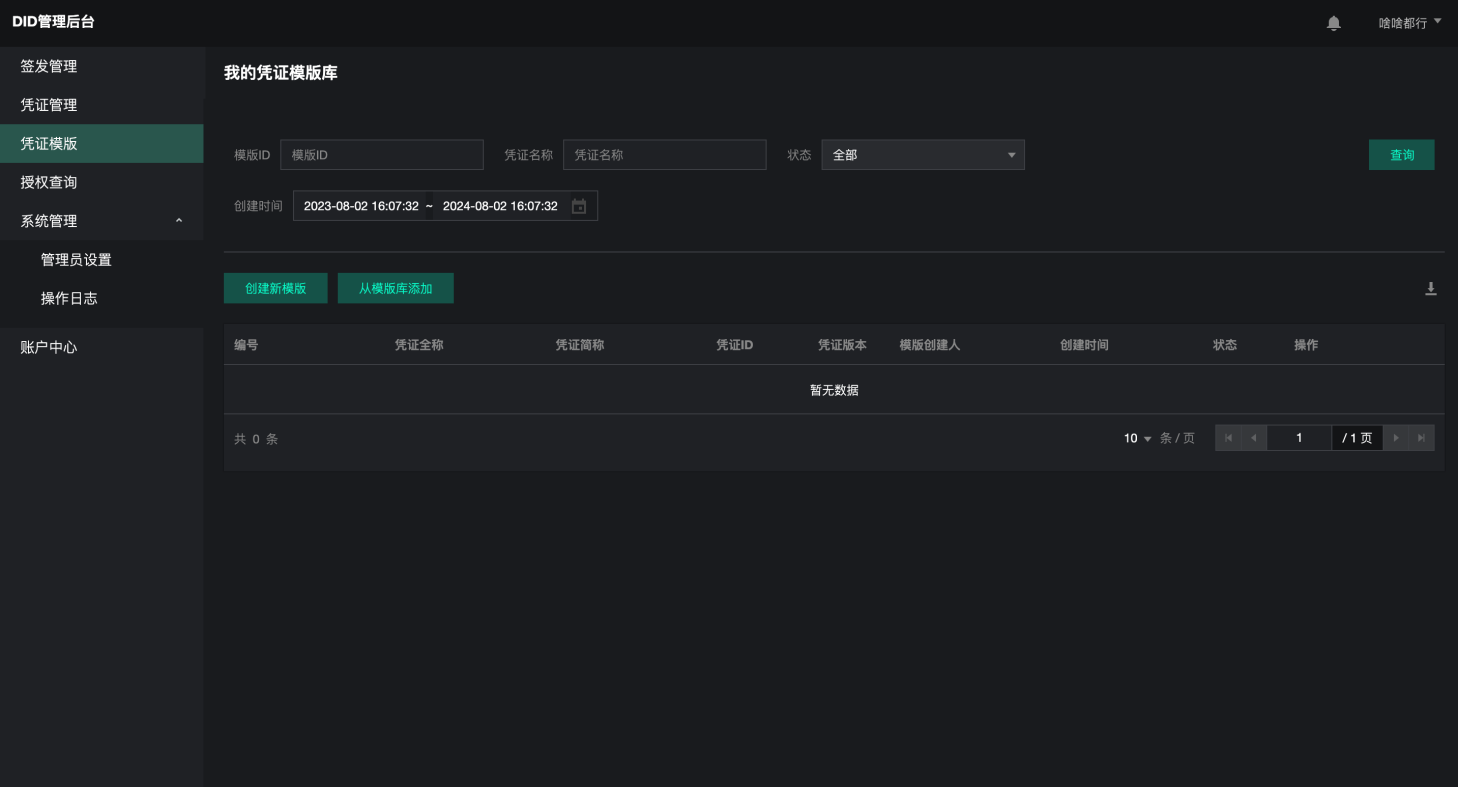
Task: Select 授权查询 from the sidebar
Action: pyautogui.click(x=49, y=182)
